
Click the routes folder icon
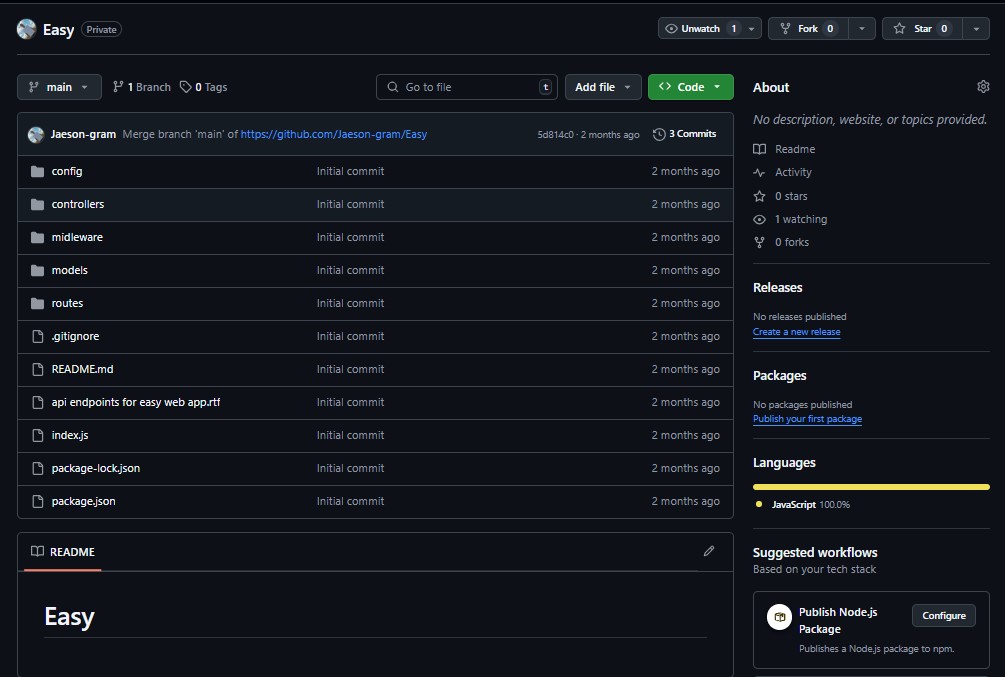coord(38,303)
